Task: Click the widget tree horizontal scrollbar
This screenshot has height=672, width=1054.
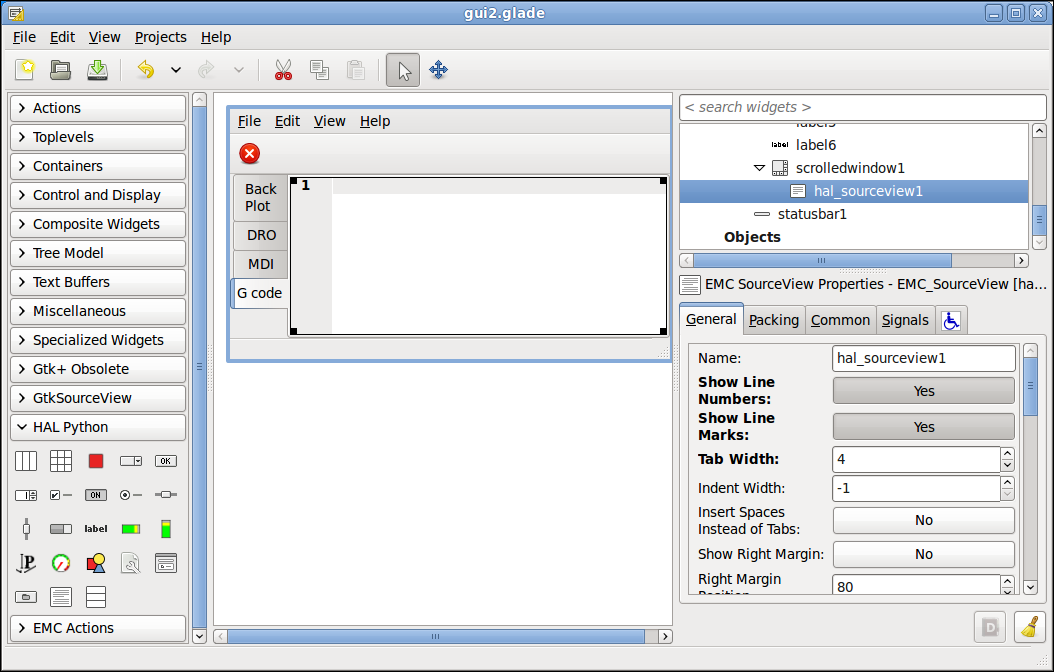Action: (821, 260)
